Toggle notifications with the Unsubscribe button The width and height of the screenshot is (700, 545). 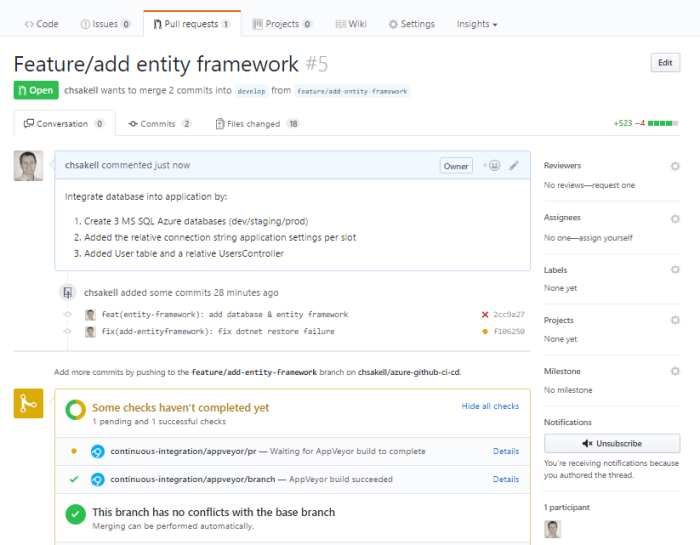pos(612,443)
